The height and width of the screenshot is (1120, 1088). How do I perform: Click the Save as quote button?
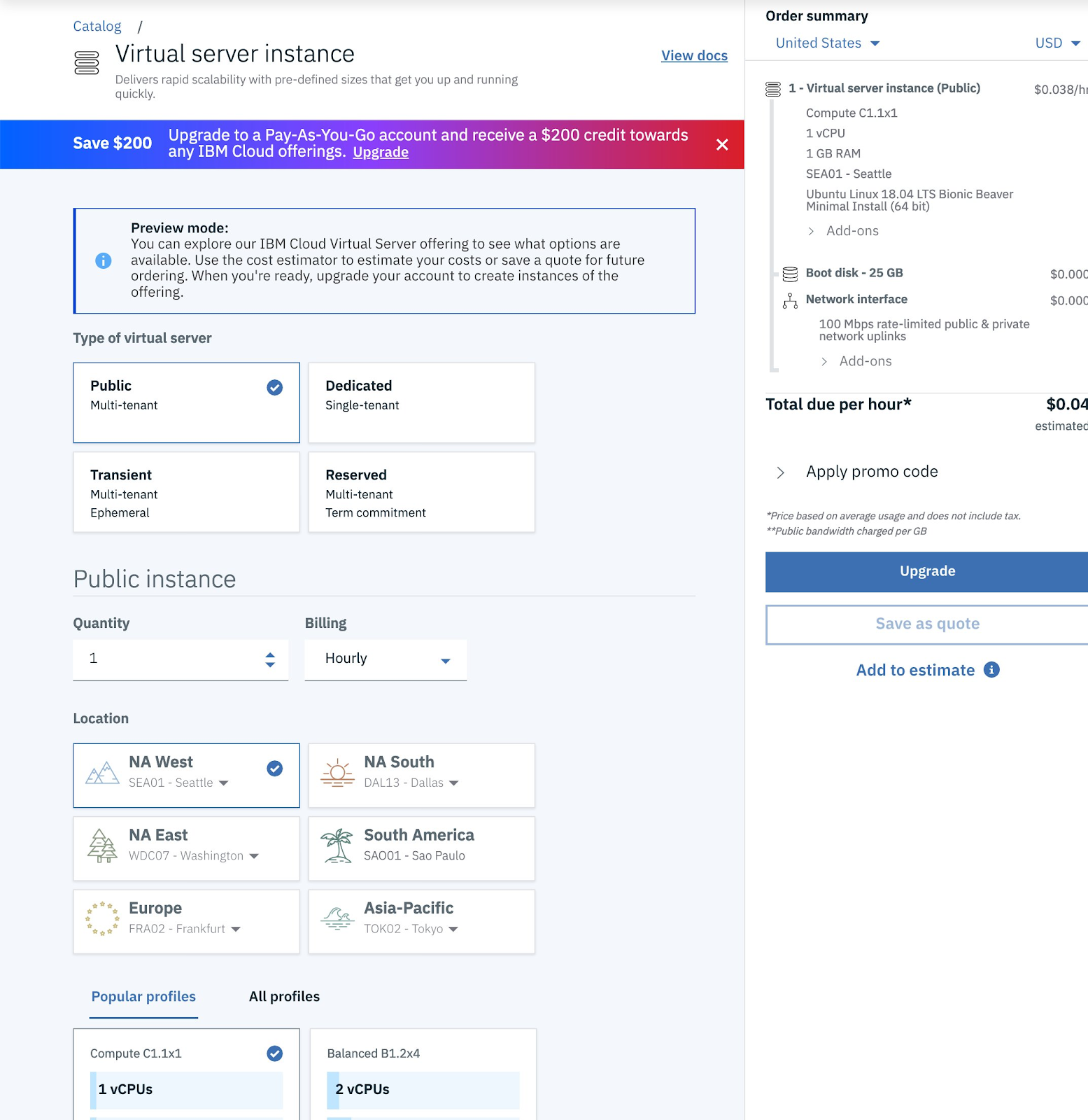pyautogui.click(x=927, y=624)
